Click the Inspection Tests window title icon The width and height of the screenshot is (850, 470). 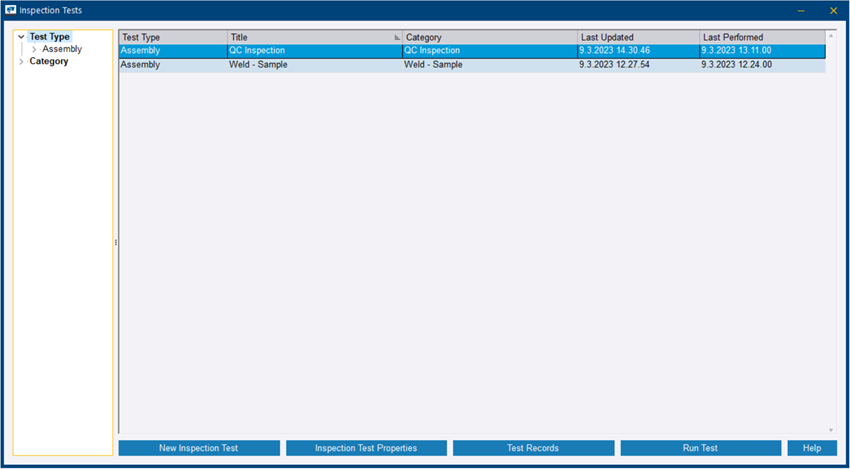coord(10,10)
